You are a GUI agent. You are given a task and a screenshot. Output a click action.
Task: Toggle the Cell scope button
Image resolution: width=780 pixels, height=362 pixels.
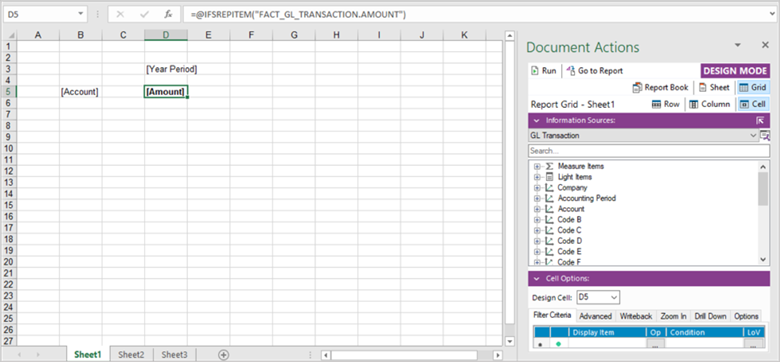(x=753, y=104)
